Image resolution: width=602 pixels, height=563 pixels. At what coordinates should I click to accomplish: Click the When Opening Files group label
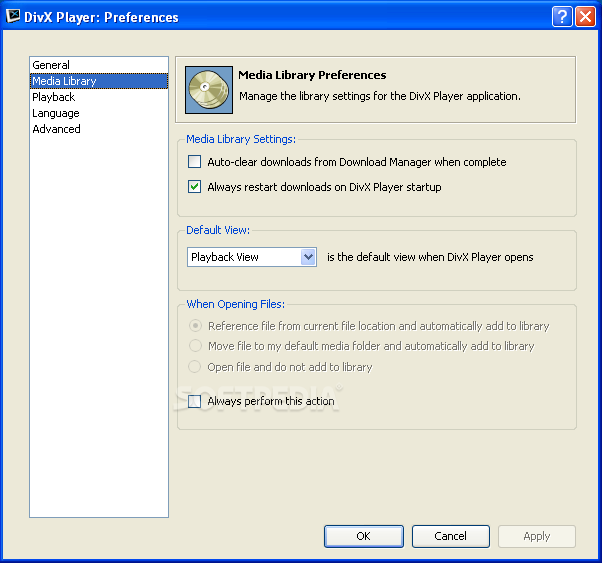pyautogui.click(x=236, y=304)
